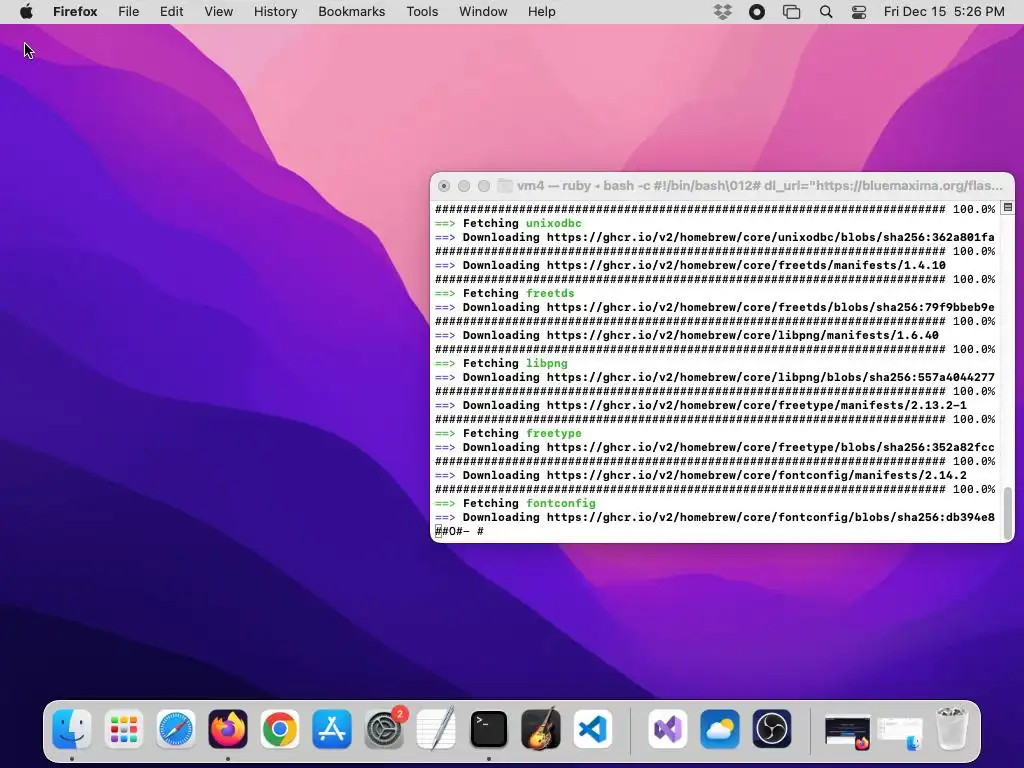Open the View menu

(218, 12)
